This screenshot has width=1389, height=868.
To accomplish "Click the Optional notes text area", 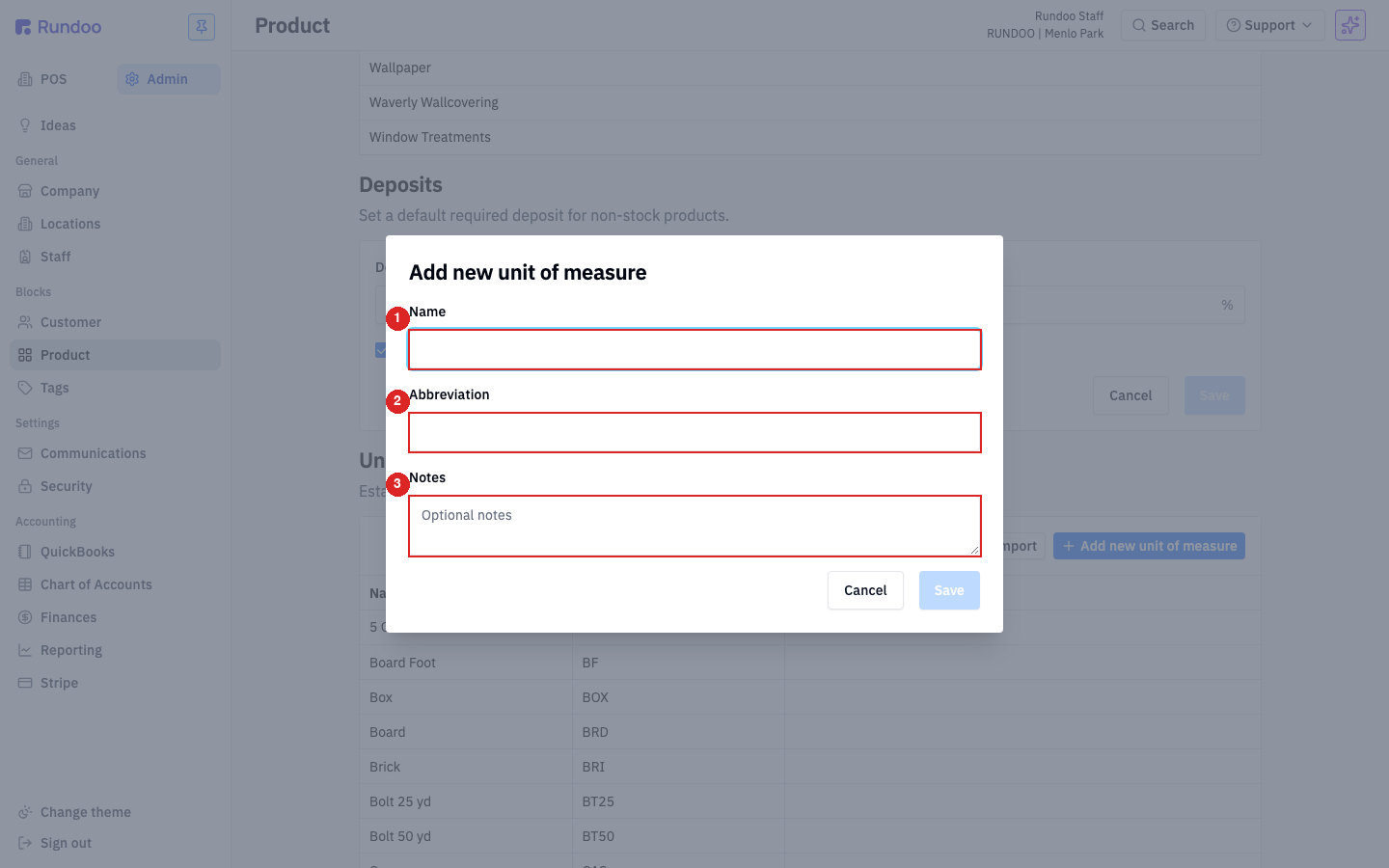I will [x=694, y=526].
